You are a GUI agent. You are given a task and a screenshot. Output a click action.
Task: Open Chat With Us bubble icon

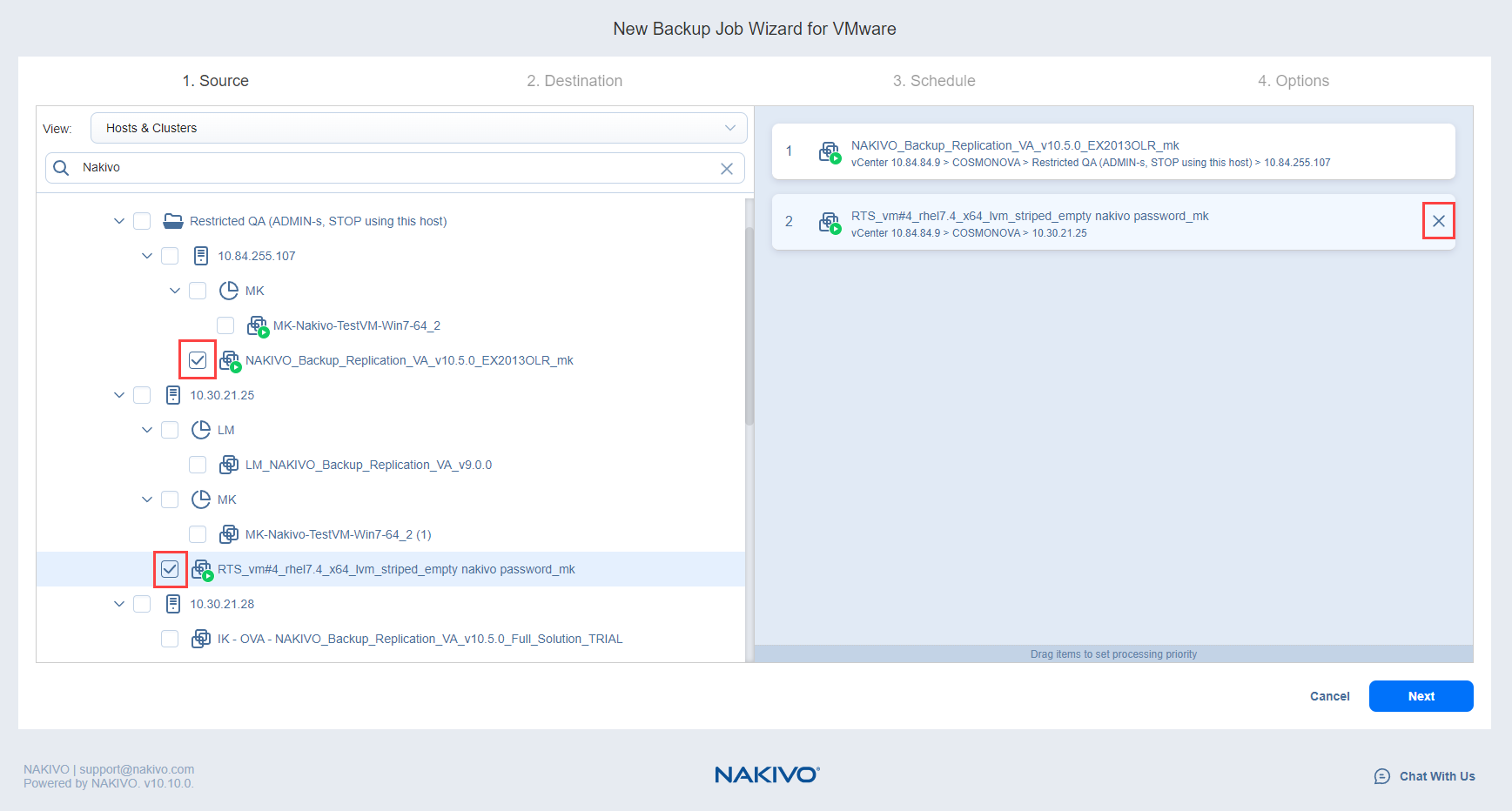tap(1381, 776)
